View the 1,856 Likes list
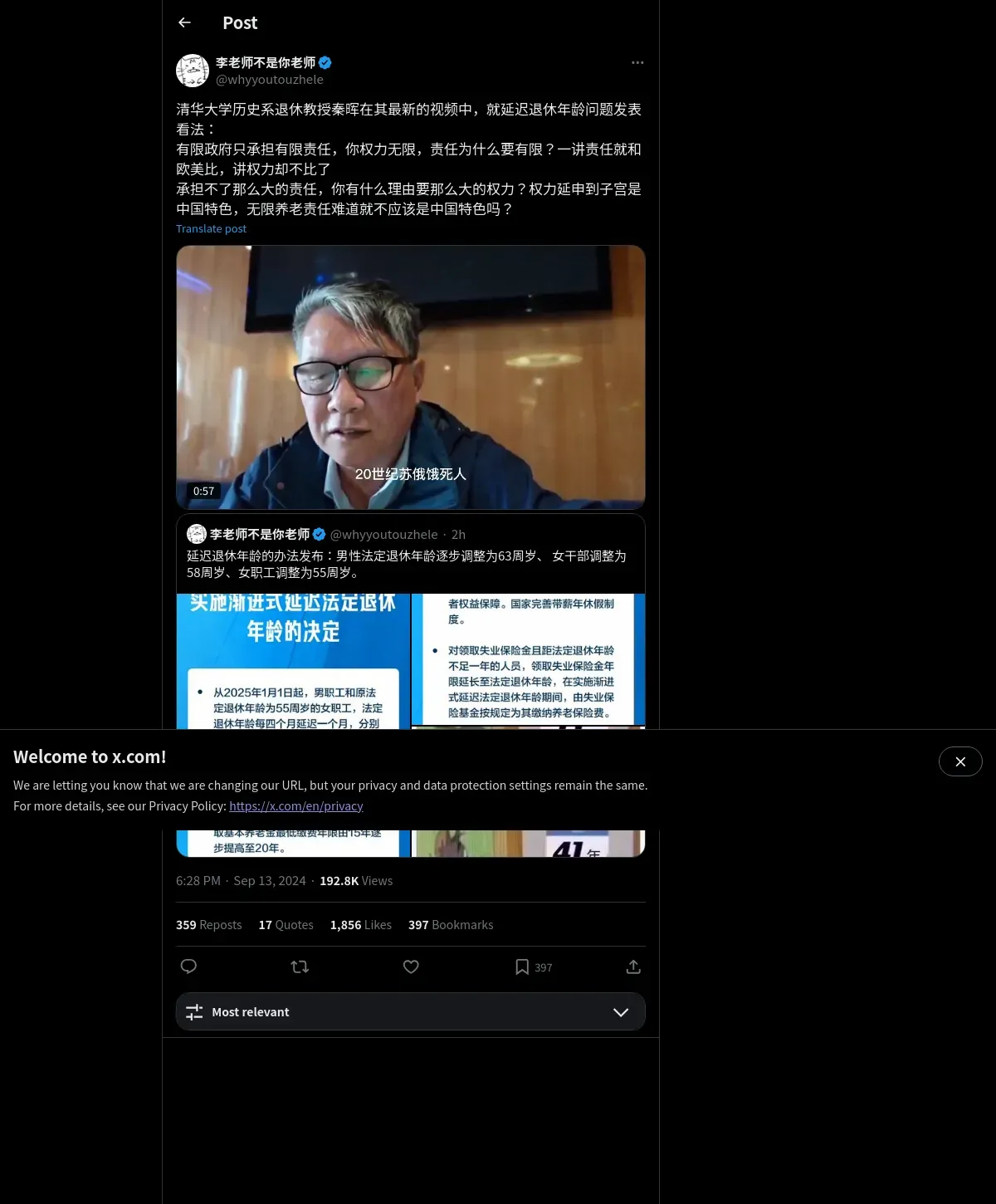Screen dimensions: 996x1204 (x=361, y=925)
